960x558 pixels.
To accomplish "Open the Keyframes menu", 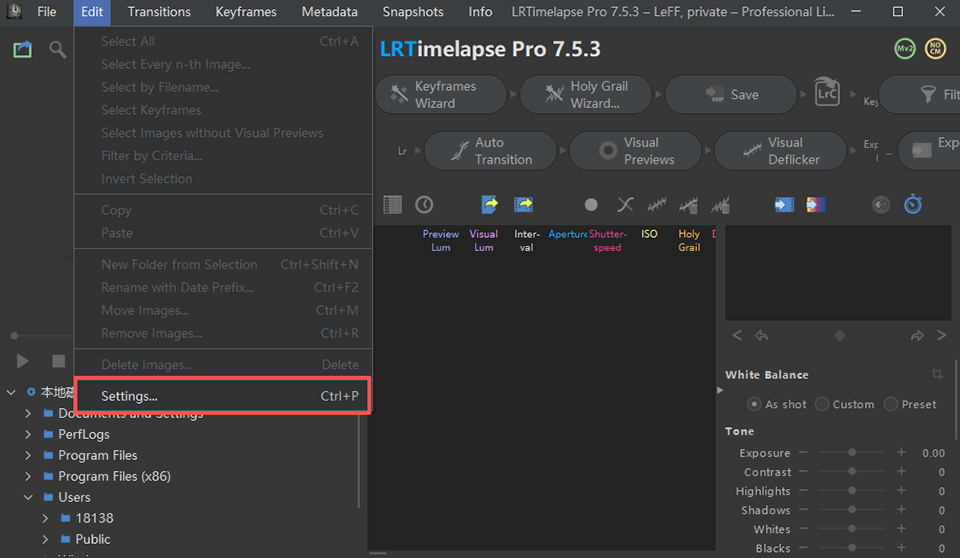I will pos(246,12).
